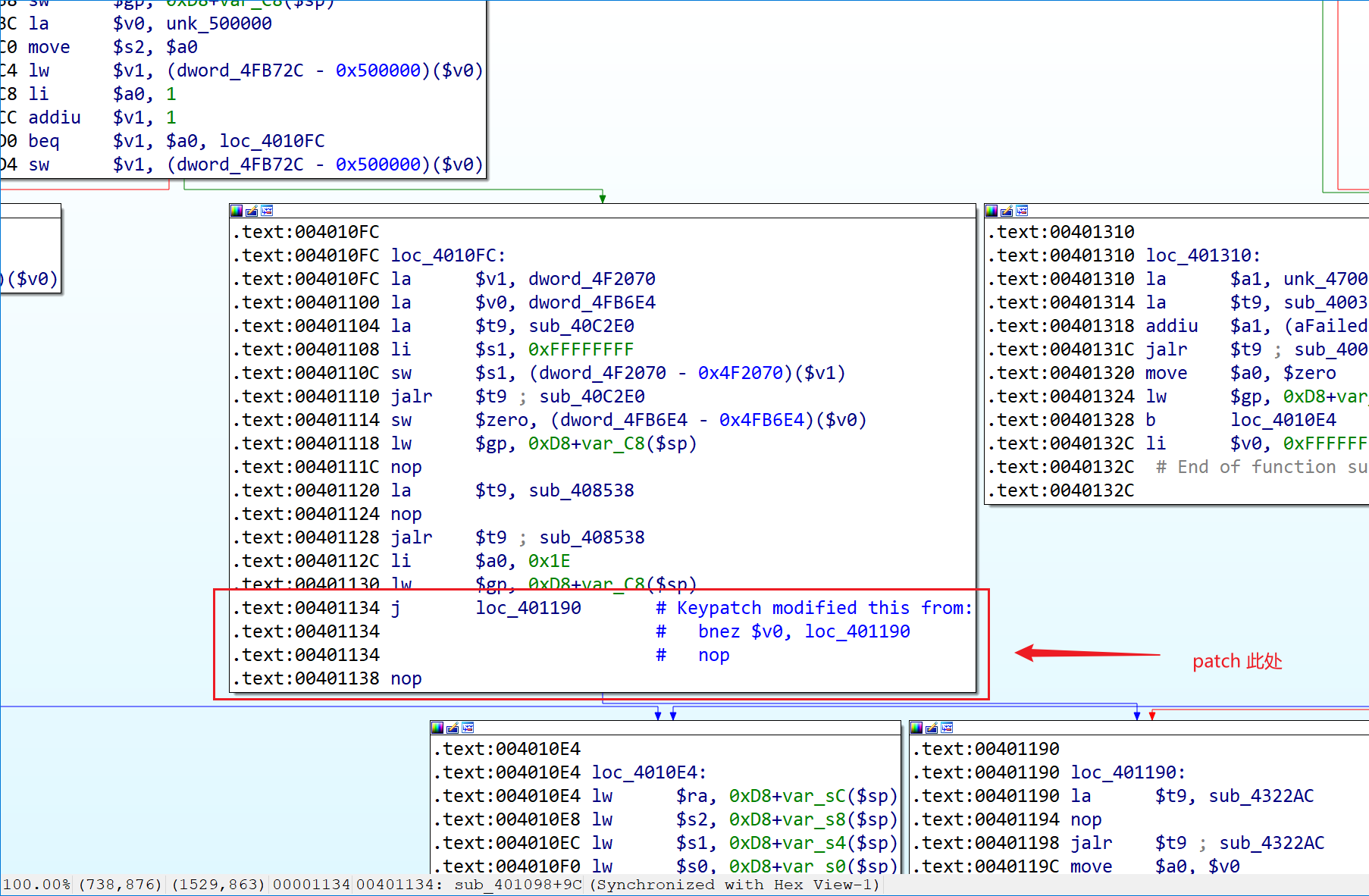This screenshot has width=1369, height=896.
Task: Click the move $a0, $zero line at 00401320
Action: [1162, 373]
